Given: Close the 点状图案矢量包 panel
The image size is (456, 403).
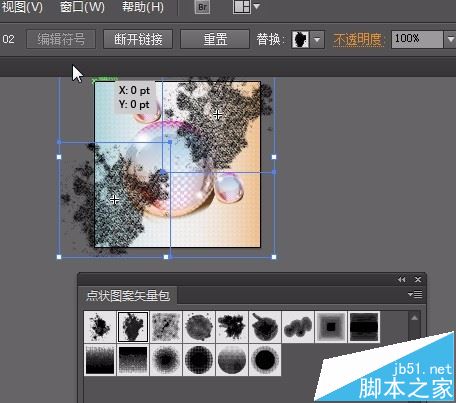Looking at the screenshot, I should coord(418,280).
